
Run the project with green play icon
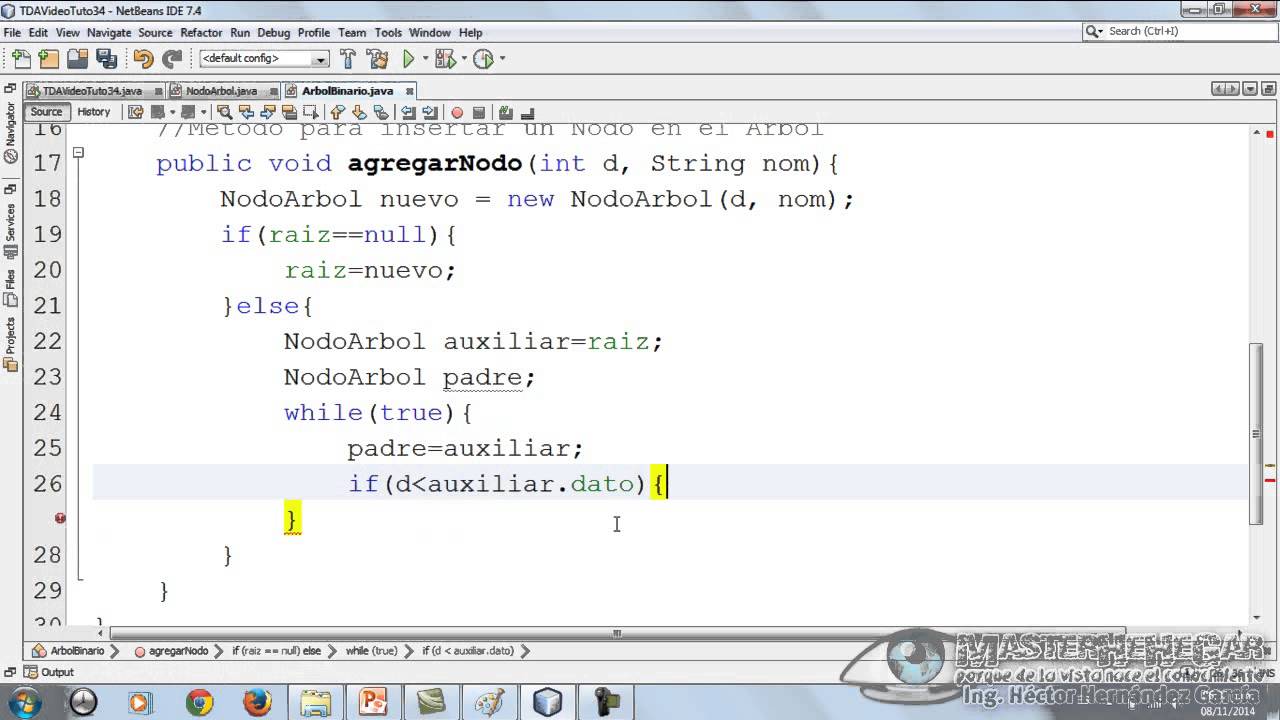tap(409, 59)
